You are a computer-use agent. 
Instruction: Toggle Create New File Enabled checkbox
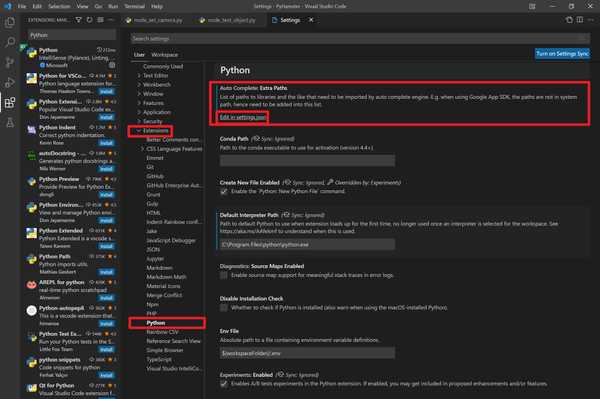(x=224, y=192)
